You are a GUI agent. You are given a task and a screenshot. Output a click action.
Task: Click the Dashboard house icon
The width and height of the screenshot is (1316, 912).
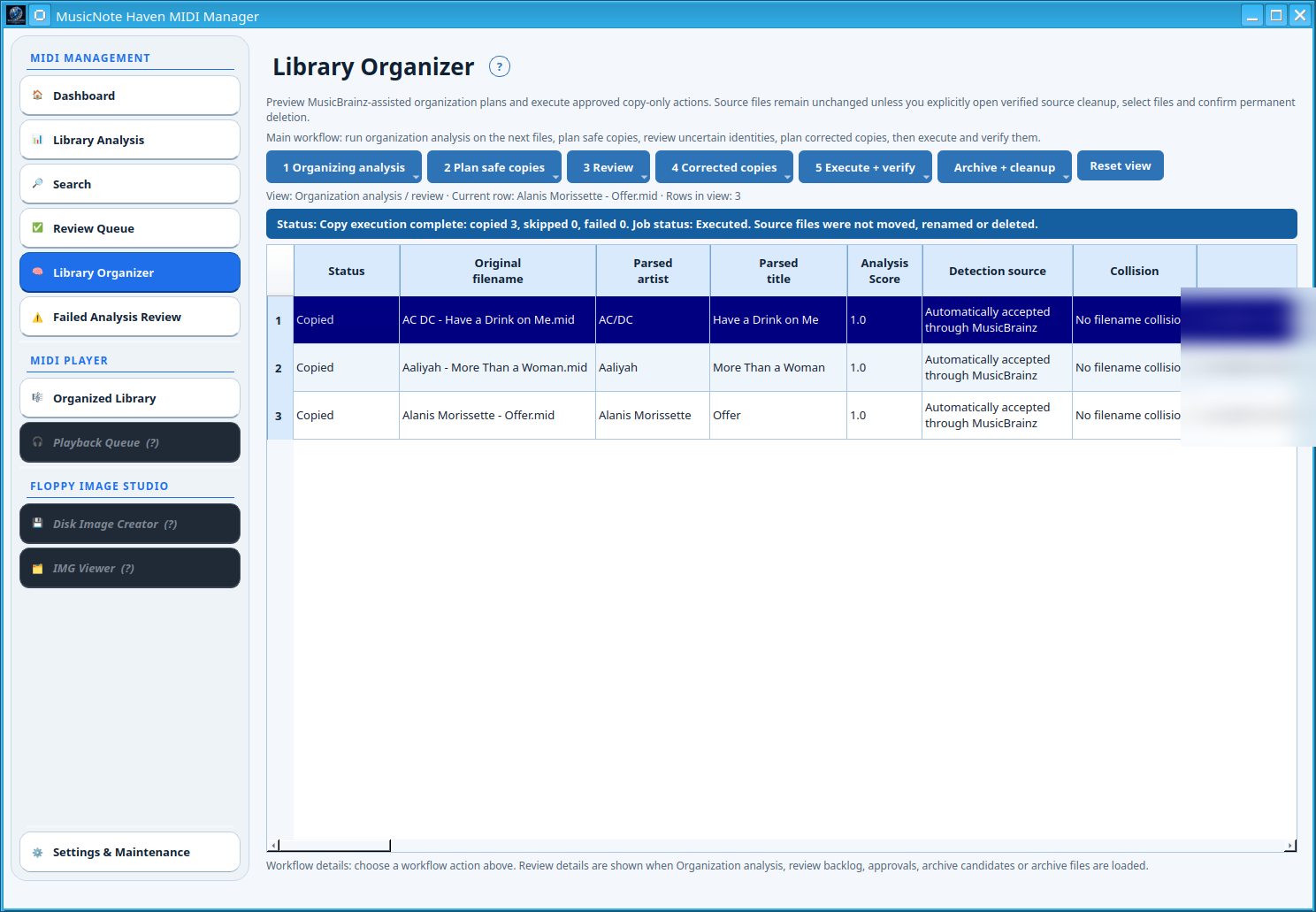point(37,95)
